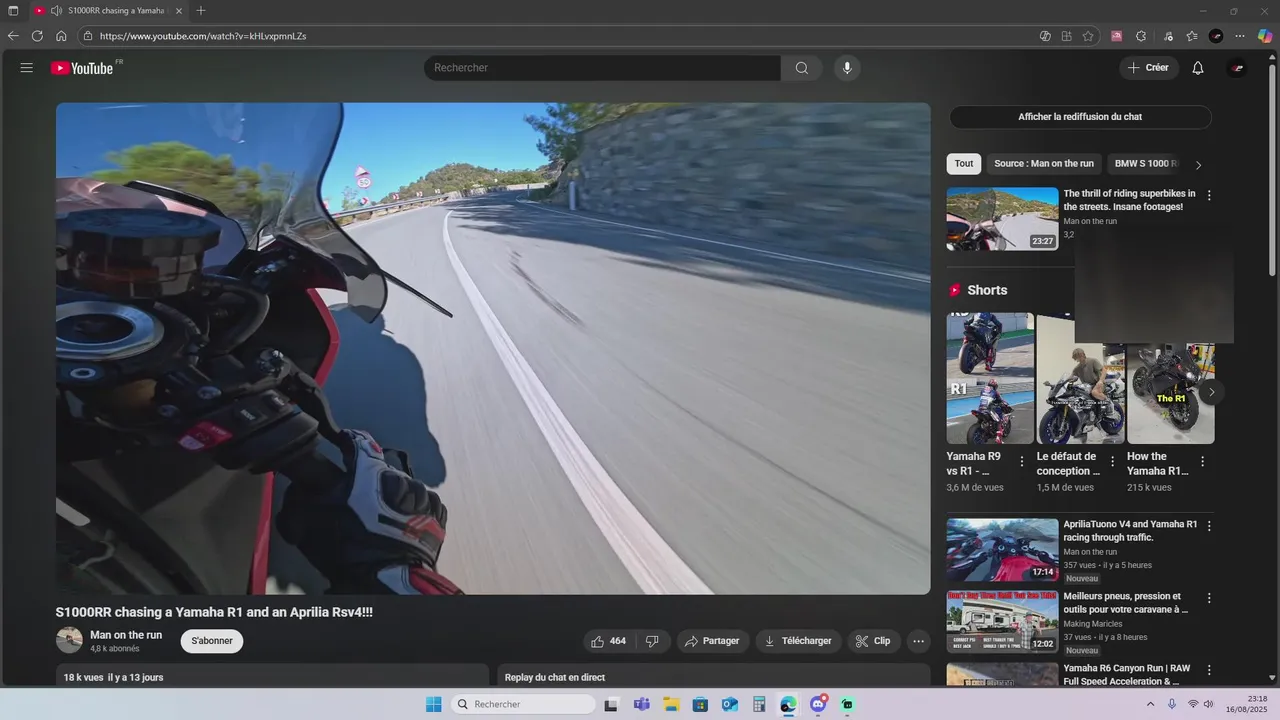Open the notifications bell
This screenshot has width=1280, height=720.
(1198, 68)
